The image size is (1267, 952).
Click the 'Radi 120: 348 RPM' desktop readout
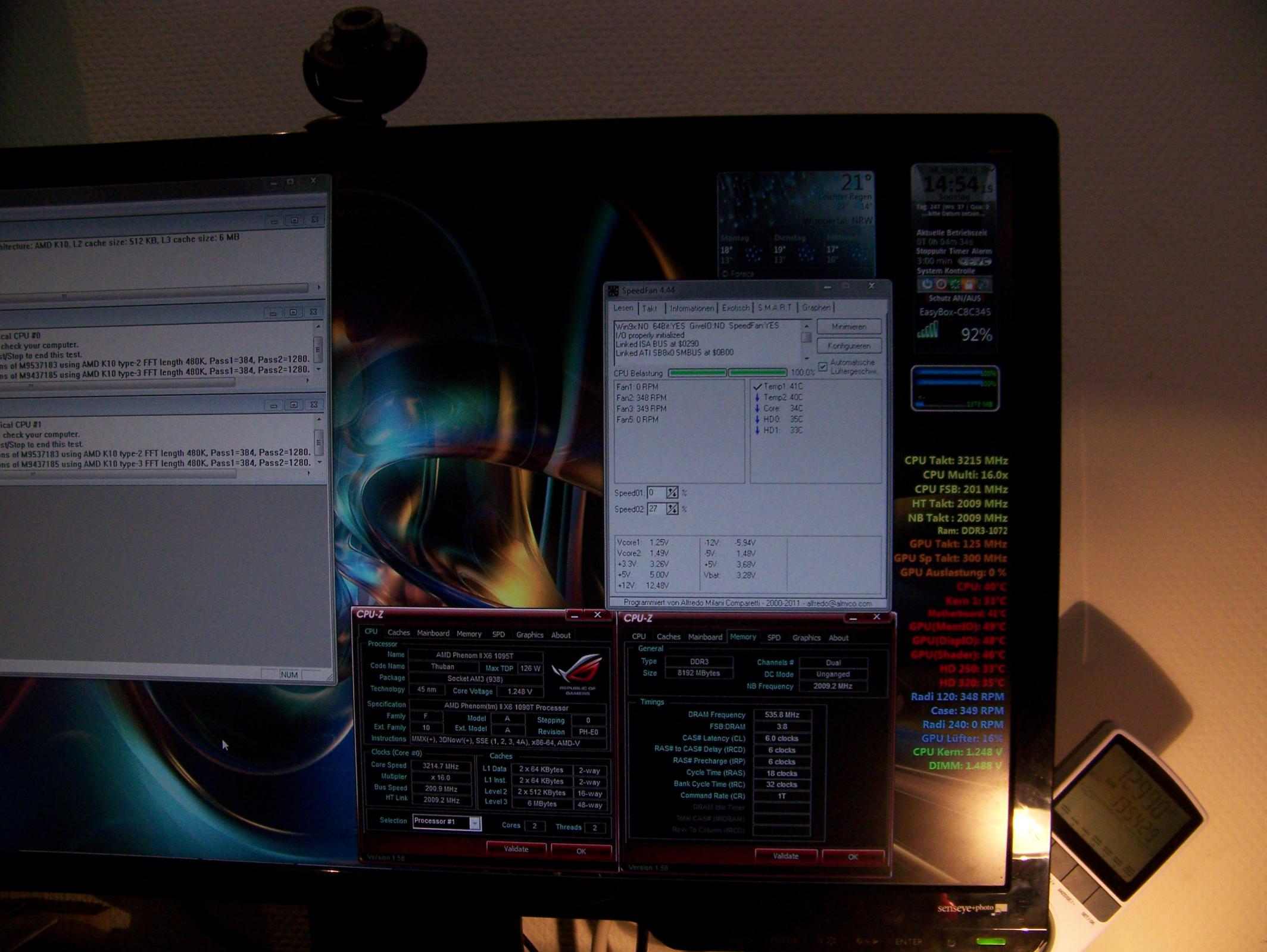(957, 697)
